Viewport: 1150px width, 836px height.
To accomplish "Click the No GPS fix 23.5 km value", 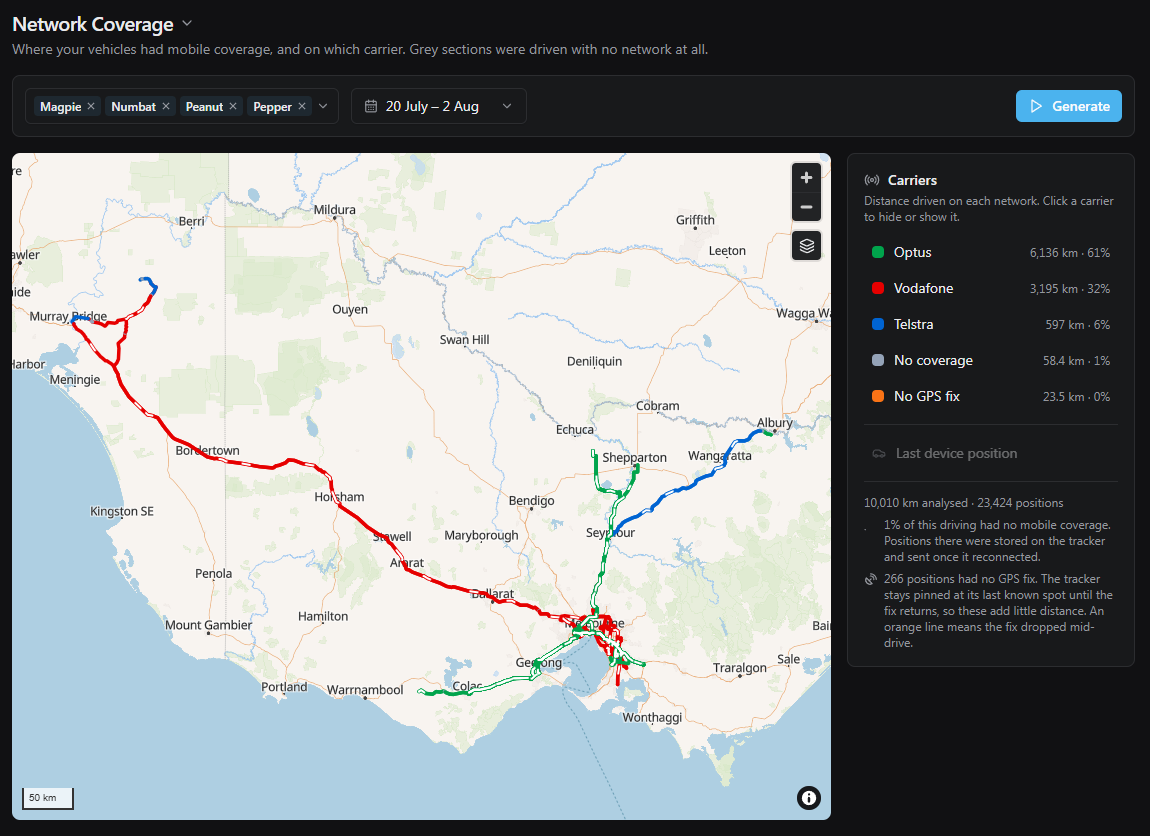I will 1076,397.
